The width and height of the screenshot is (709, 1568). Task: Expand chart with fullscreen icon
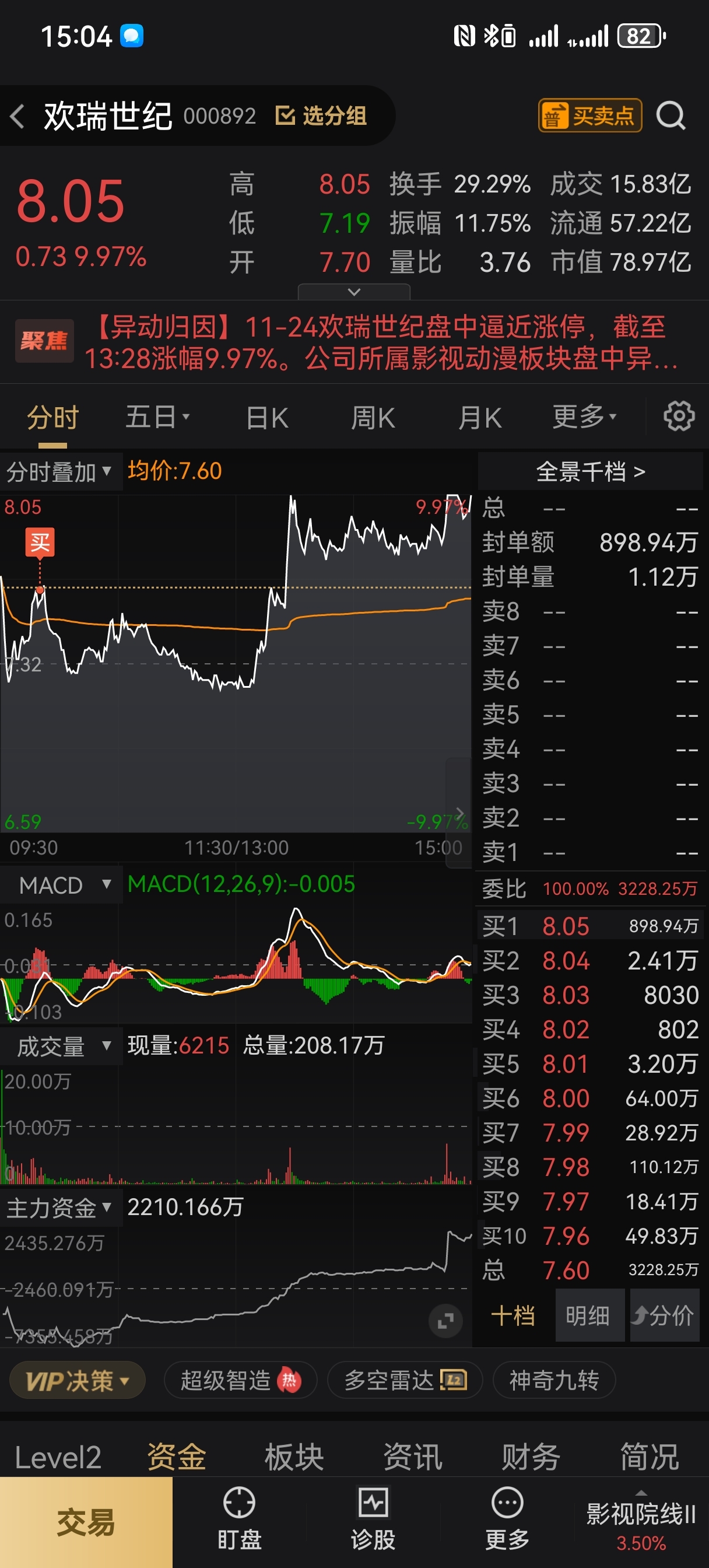pos(445,1321)
